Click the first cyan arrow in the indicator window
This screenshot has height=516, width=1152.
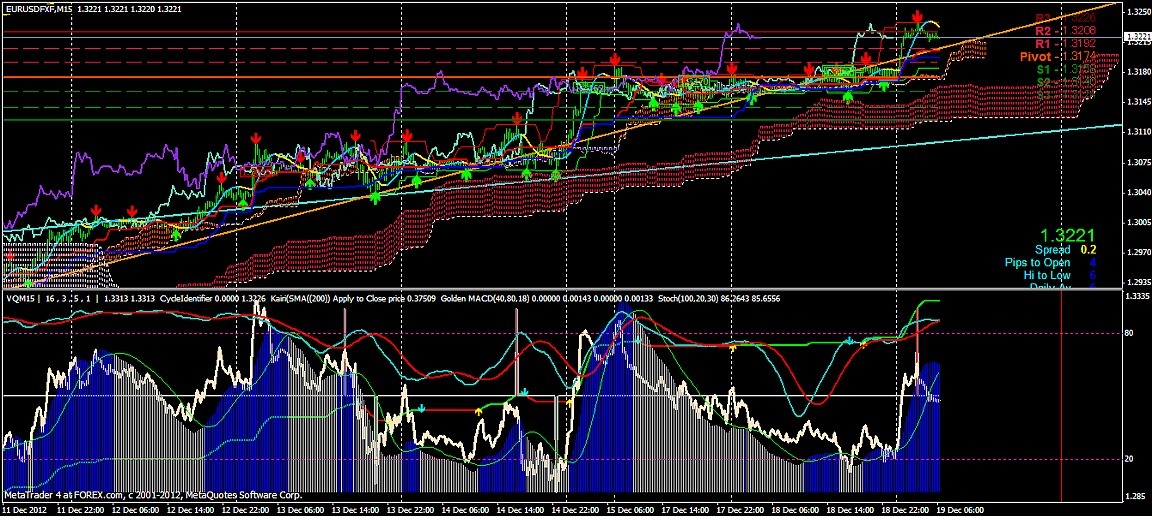[x=422, y=408]
